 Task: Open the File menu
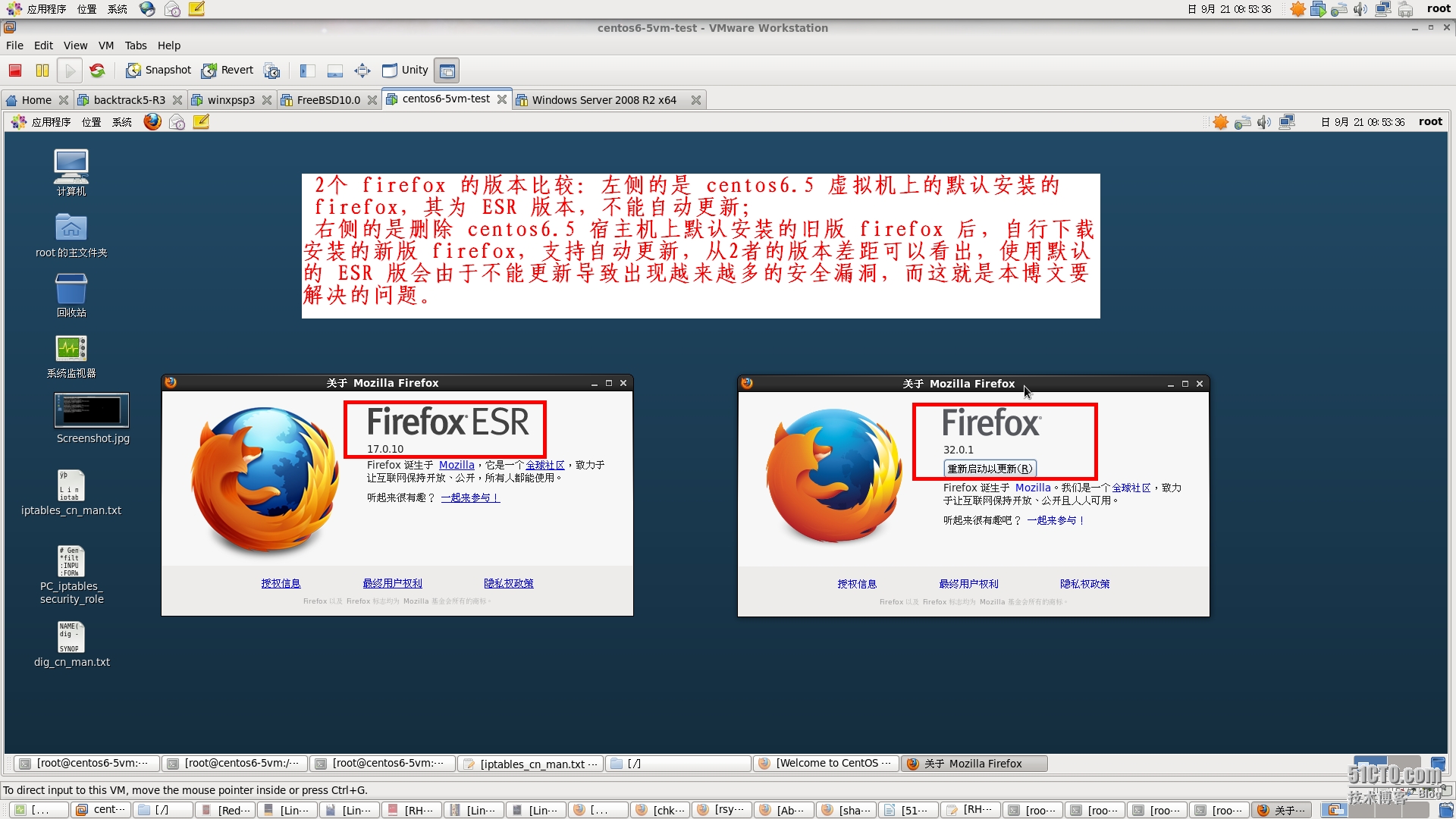pos(14,45)
